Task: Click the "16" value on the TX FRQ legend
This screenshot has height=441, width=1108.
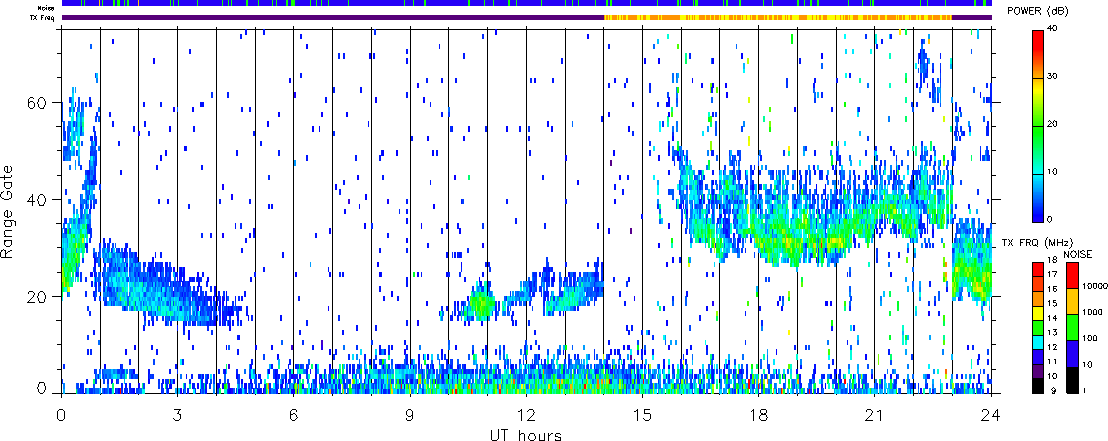Action: point(1053,288)
